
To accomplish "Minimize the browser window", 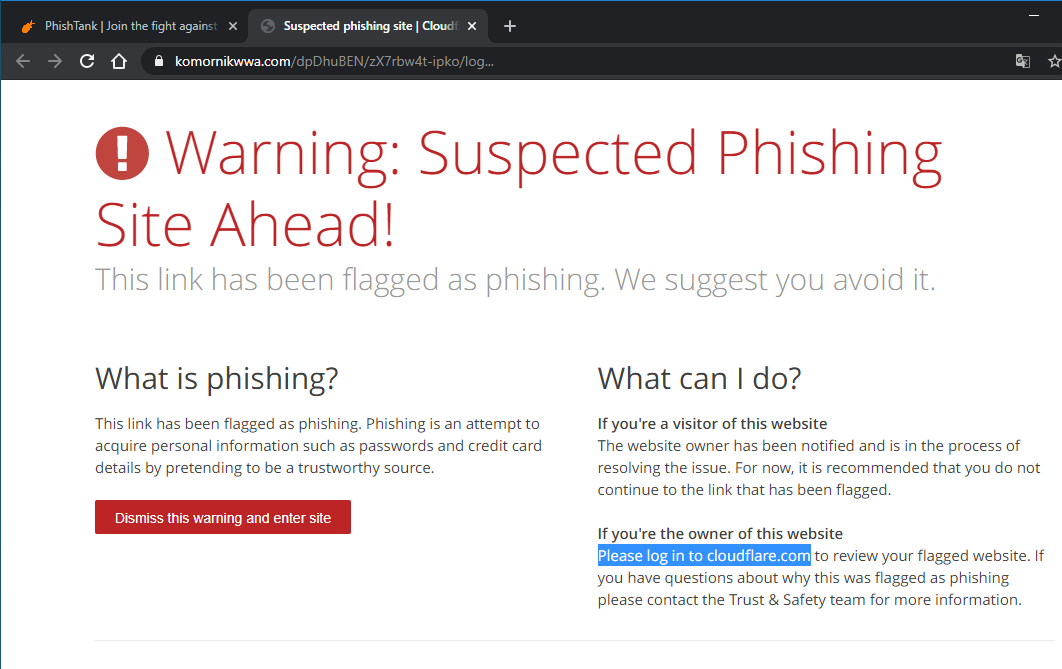I will (1032, 15).
